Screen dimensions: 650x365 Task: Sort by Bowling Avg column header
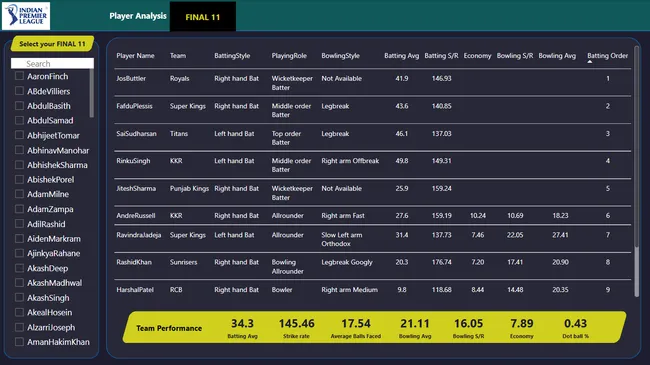click(557, 56)
